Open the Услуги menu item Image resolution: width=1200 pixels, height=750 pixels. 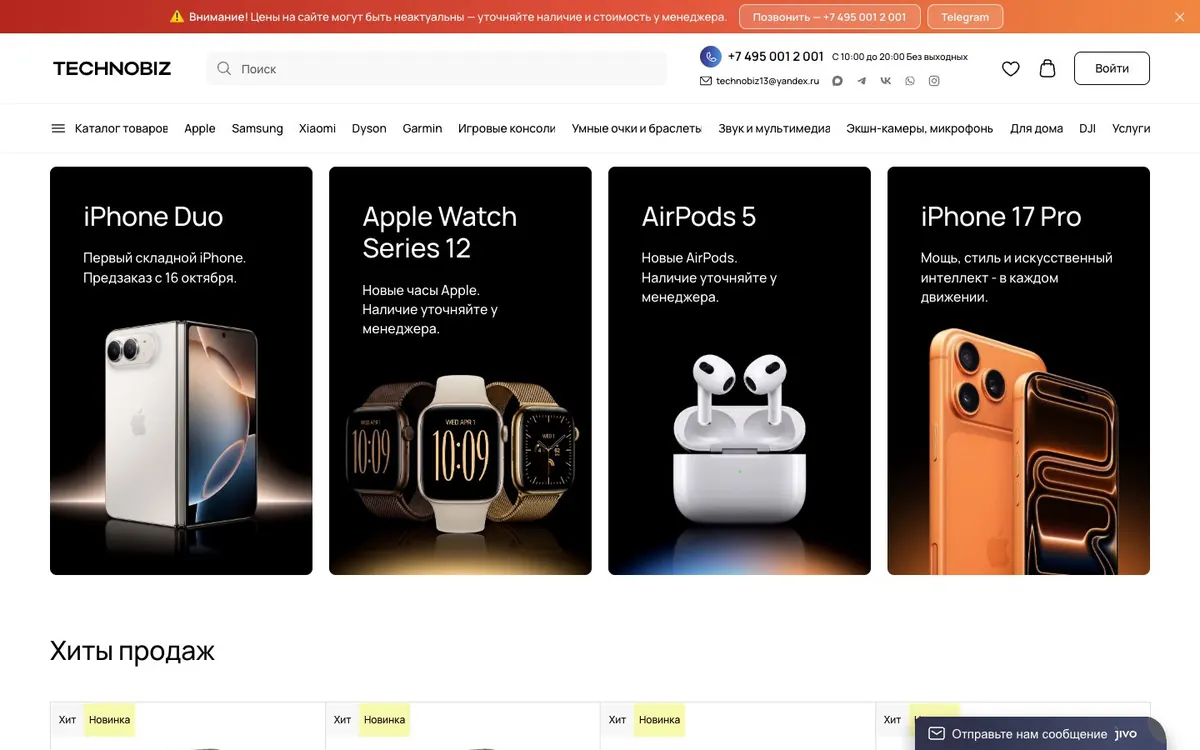(1131, 128)
